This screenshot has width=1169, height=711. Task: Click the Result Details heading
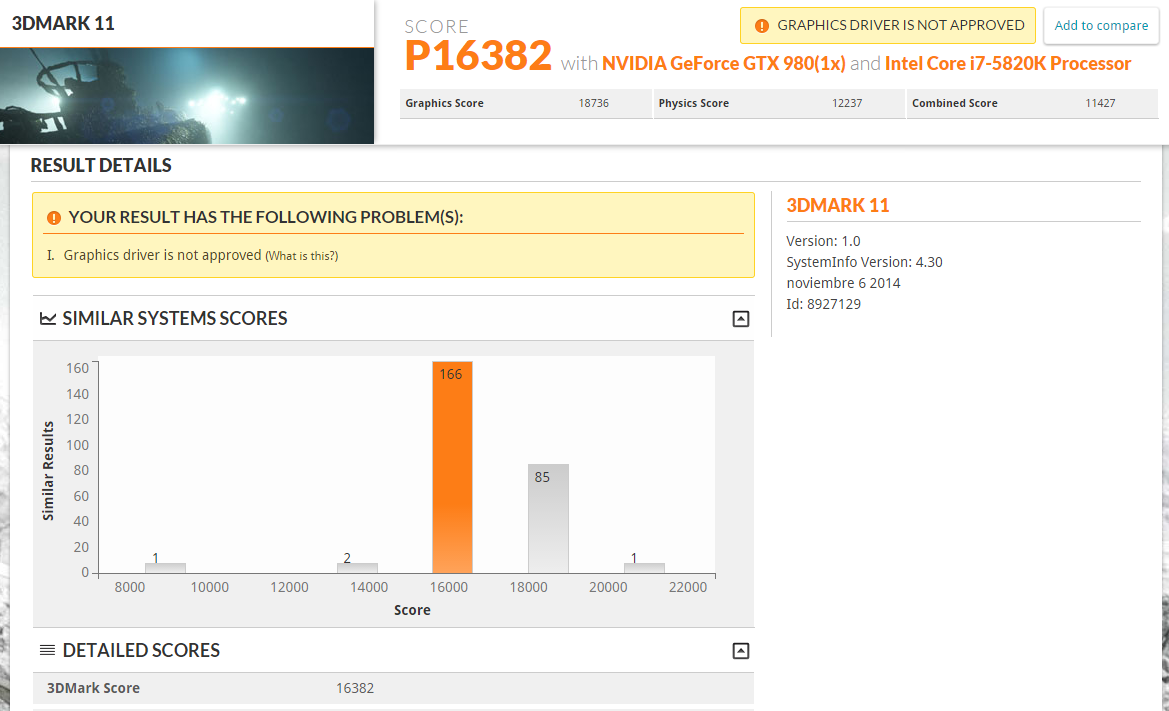(x=101, y=165)
